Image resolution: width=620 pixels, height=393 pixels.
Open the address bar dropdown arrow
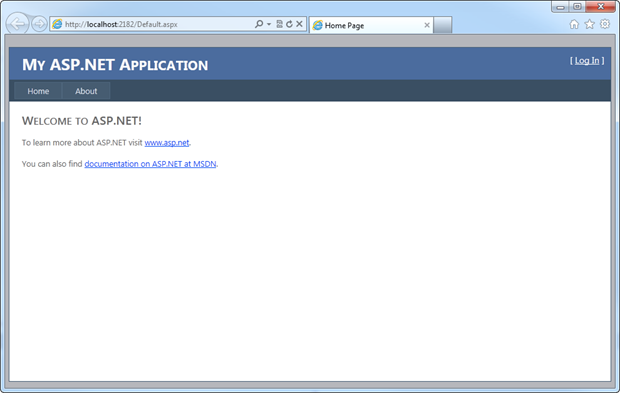pyautogui.click(x=269, y=24)
